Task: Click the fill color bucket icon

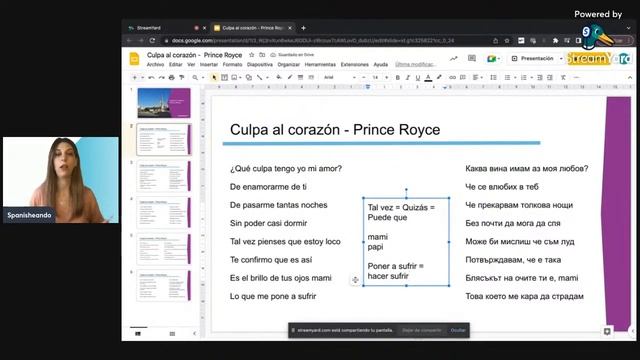Action: coord(279,78)
